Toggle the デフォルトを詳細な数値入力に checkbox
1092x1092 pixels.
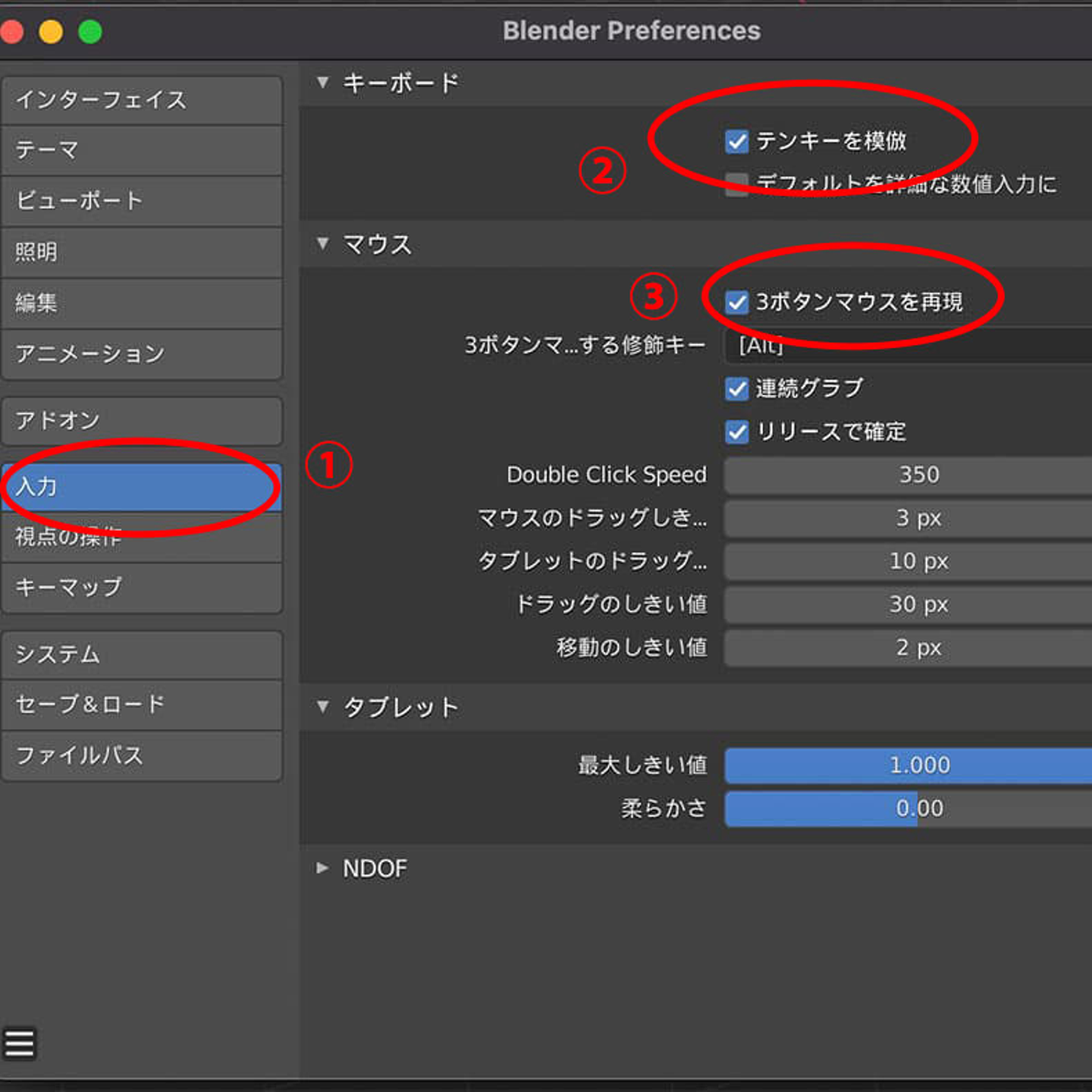click(x=736, y=184)
